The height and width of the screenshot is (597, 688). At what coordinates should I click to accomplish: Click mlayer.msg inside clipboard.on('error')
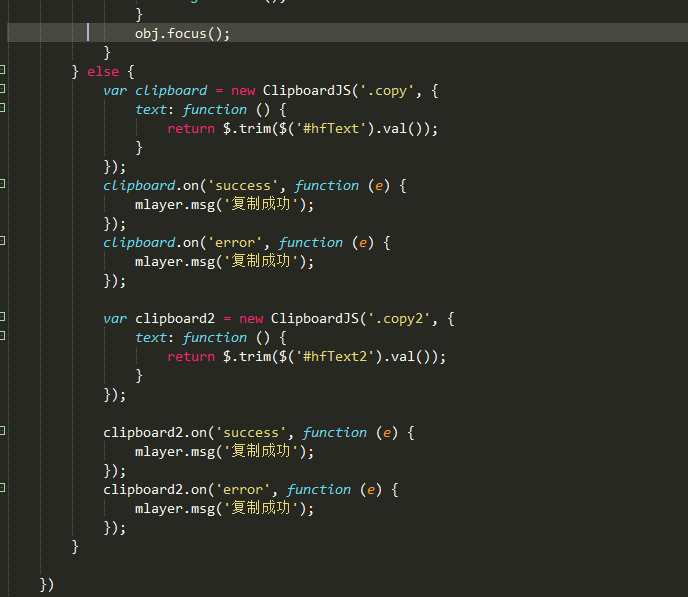tap(175, 262)
